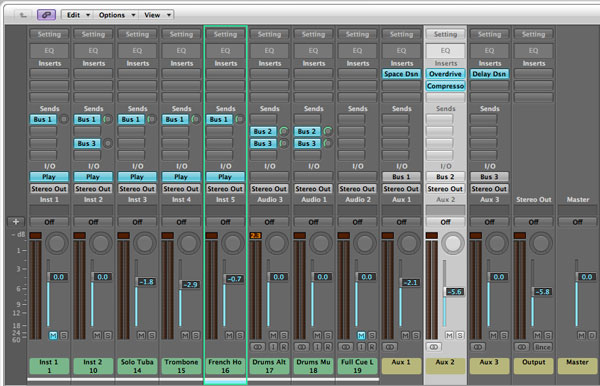The height and width of the screenshot is (386, 600).
Task: Toggle stereo format icon on Aux 2 channel
Action: pos(434,347)
